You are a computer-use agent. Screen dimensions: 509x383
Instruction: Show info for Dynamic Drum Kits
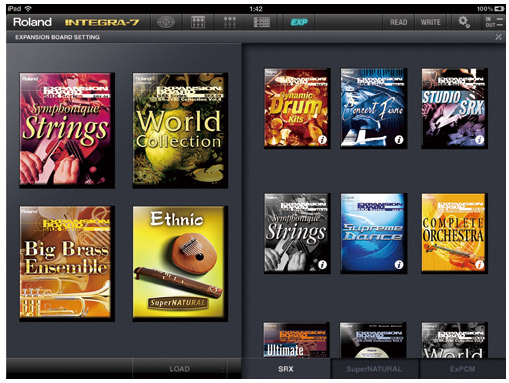click(322, 140)
